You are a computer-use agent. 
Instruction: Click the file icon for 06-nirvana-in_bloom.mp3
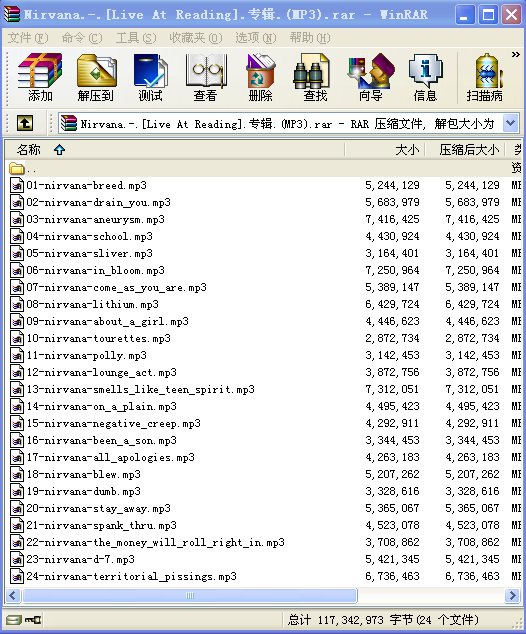tap(17, 270)
